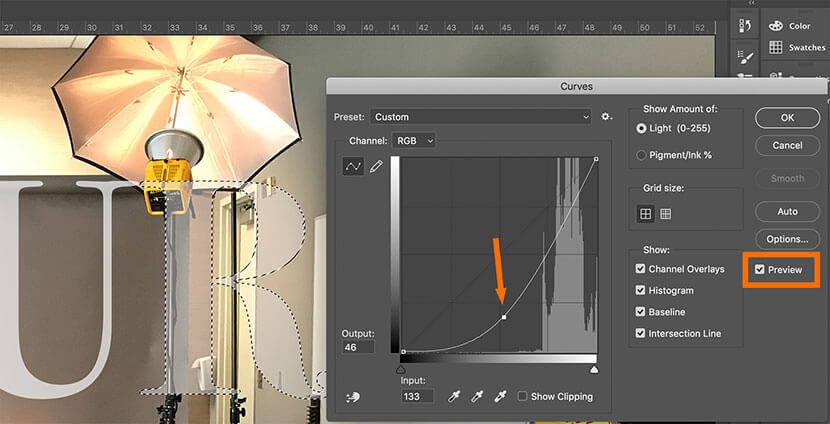Select the Pigment/Ink % radio button
Viewport: 830px width, 424px height.
641,155
